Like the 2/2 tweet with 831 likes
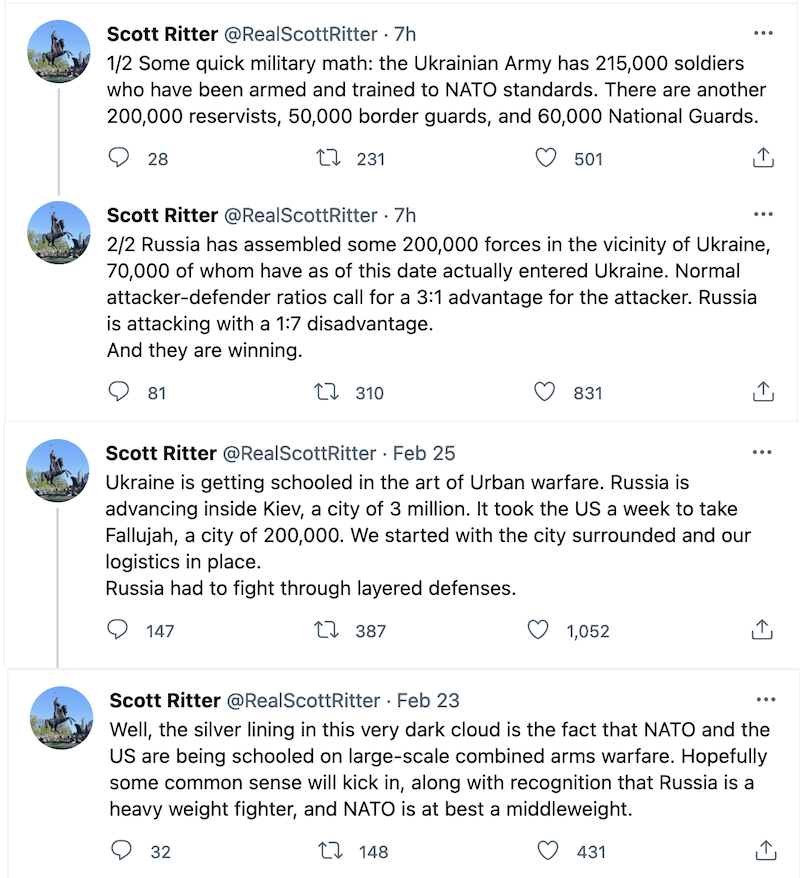800x878 pixels. pos(545,392)
